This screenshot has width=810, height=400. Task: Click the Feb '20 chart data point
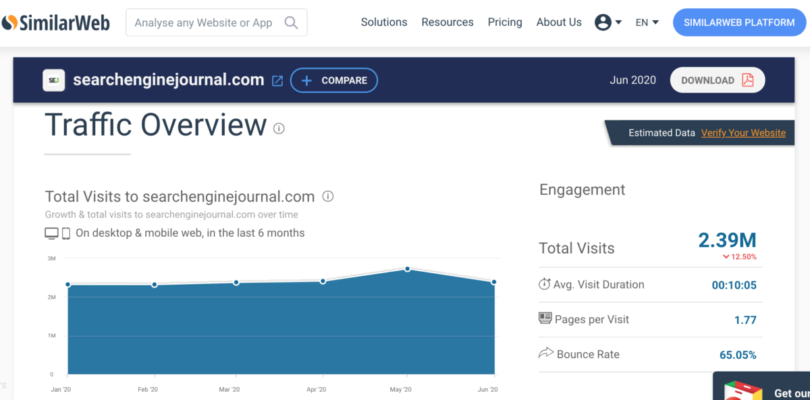point(154,285)
